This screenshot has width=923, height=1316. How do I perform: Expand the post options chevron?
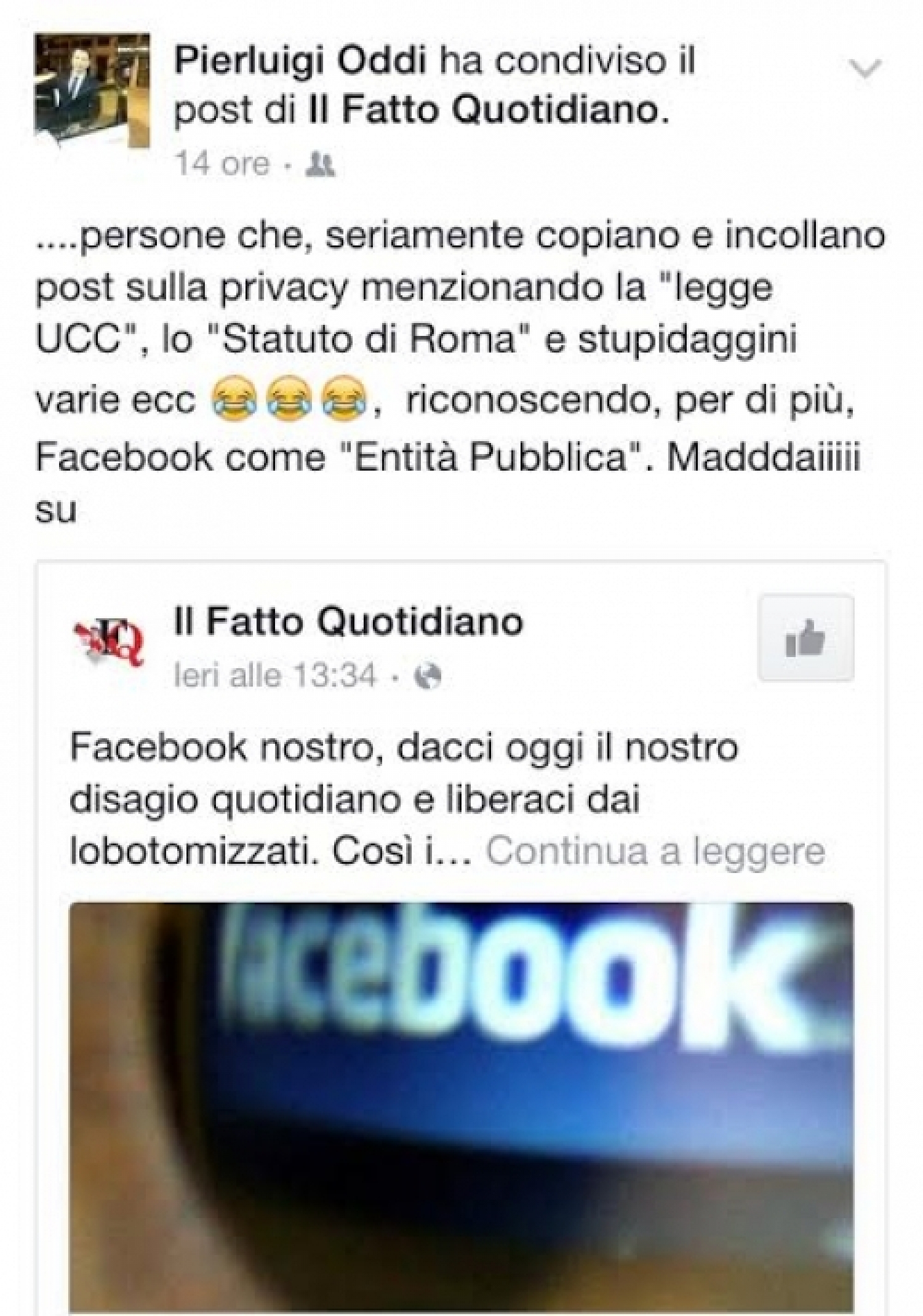click(865, 70)
